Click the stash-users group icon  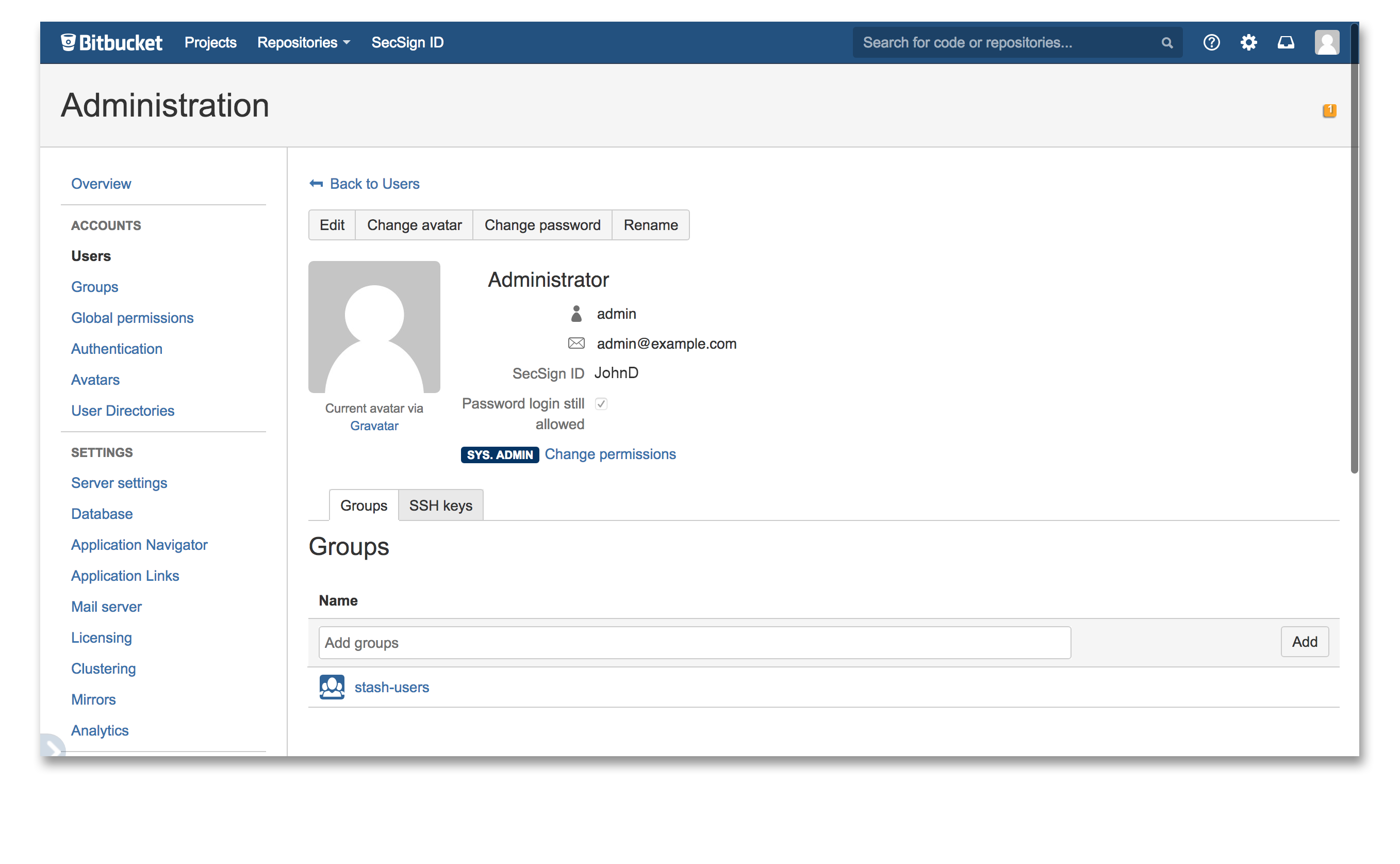coord(332,687)
